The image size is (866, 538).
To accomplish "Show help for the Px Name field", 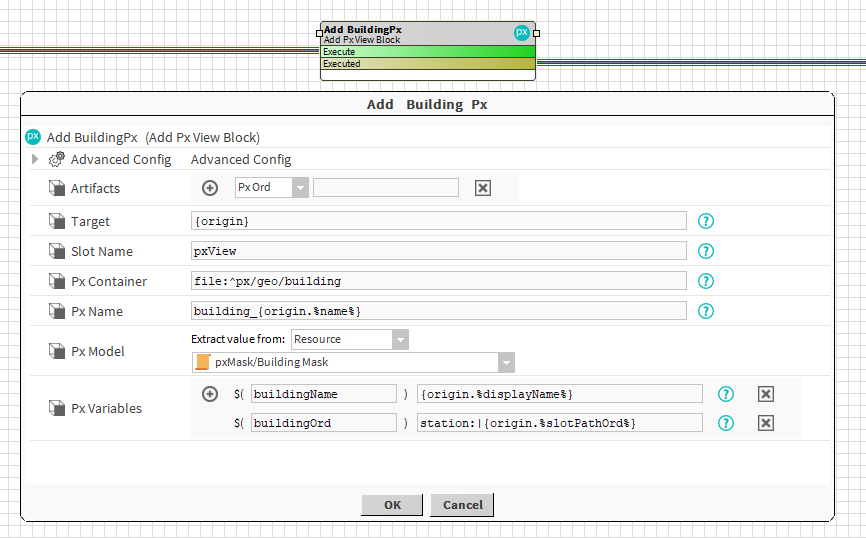I will [x=706, y=311].
